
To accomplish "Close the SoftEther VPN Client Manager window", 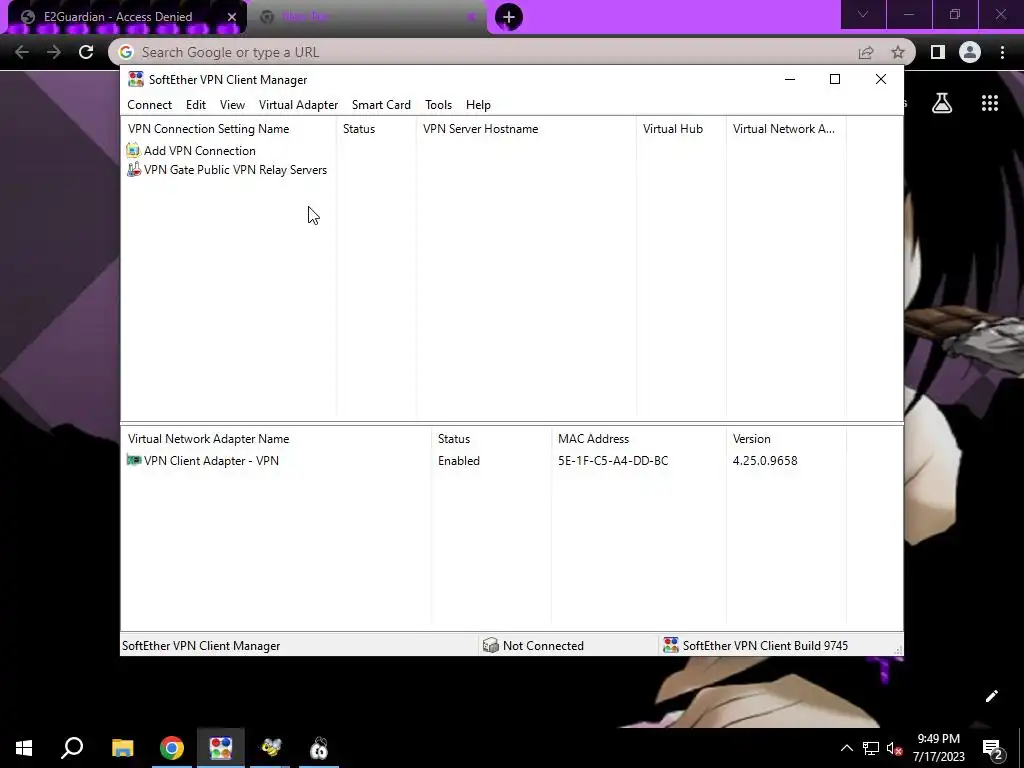I will point(880,79).
